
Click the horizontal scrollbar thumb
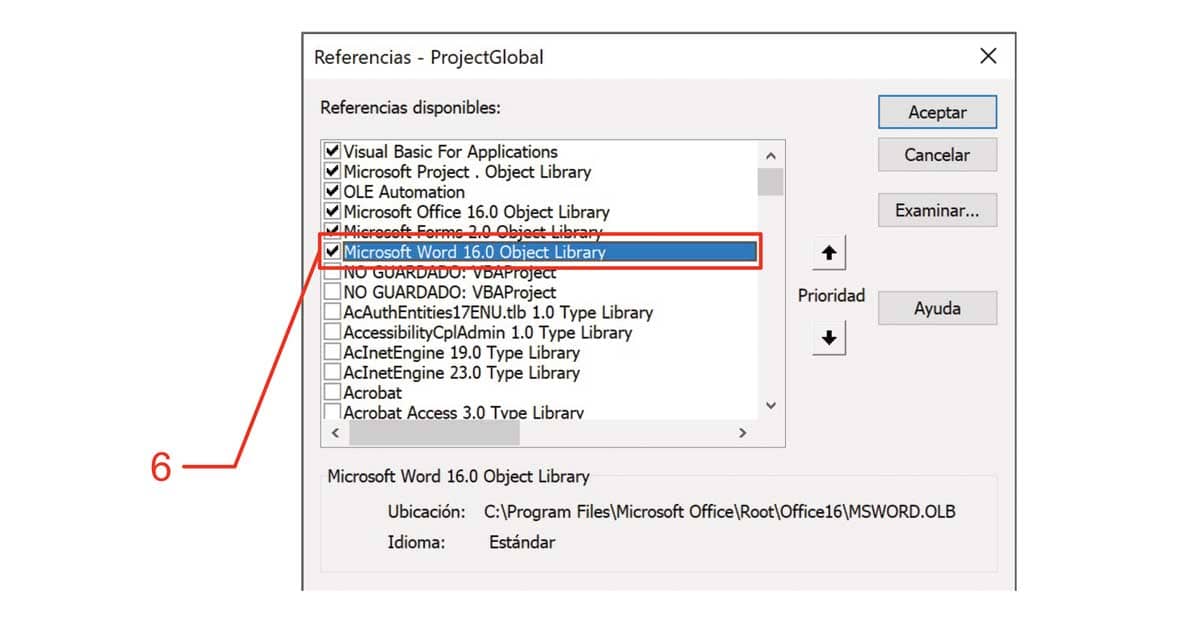[434, 433]
